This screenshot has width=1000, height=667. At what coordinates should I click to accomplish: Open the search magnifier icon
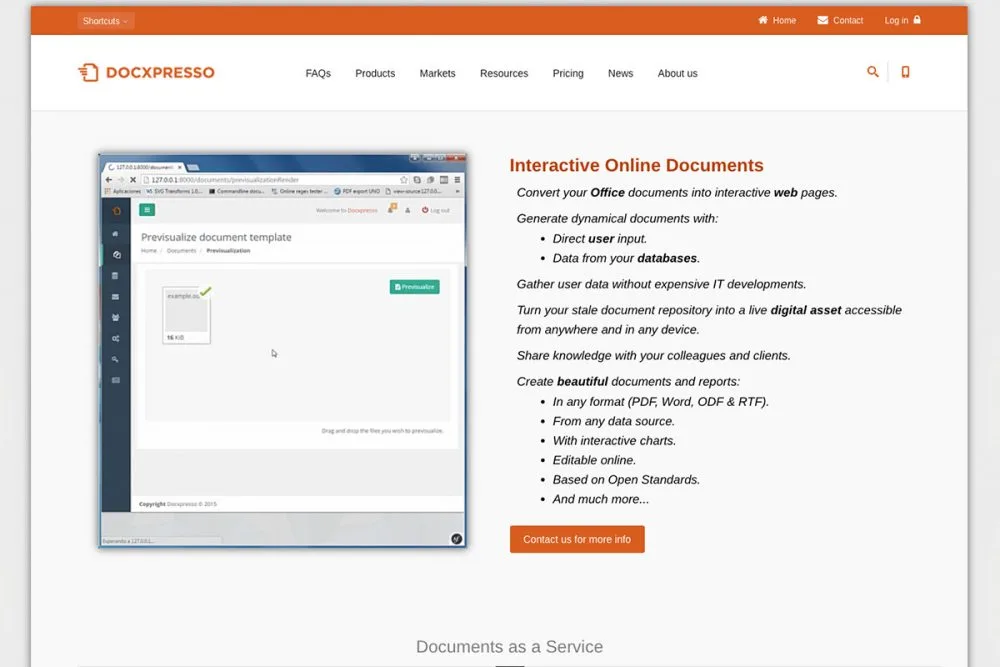click(x=872, y=72)
